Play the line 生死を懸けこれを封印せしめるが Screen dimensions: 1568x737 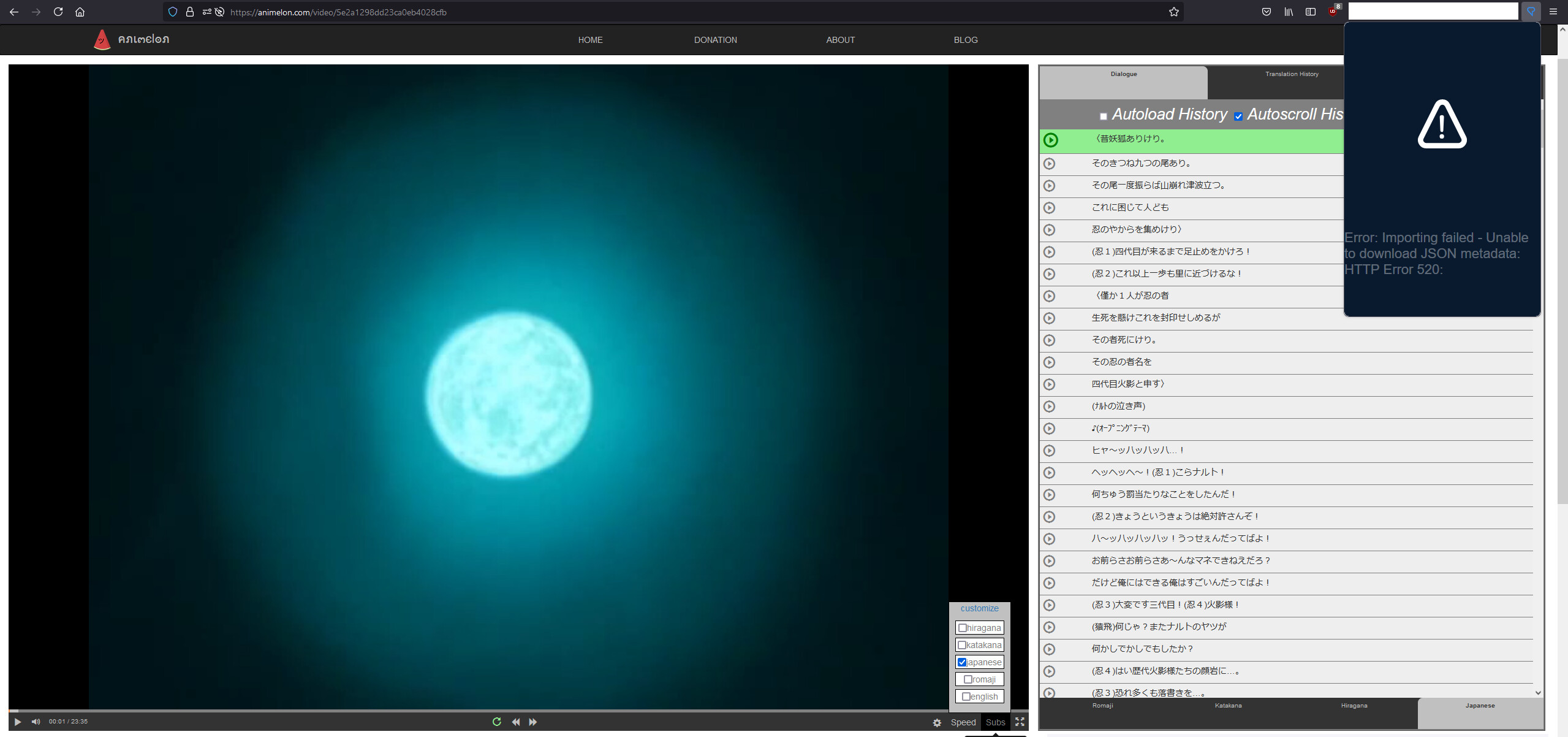(1049, 318)
